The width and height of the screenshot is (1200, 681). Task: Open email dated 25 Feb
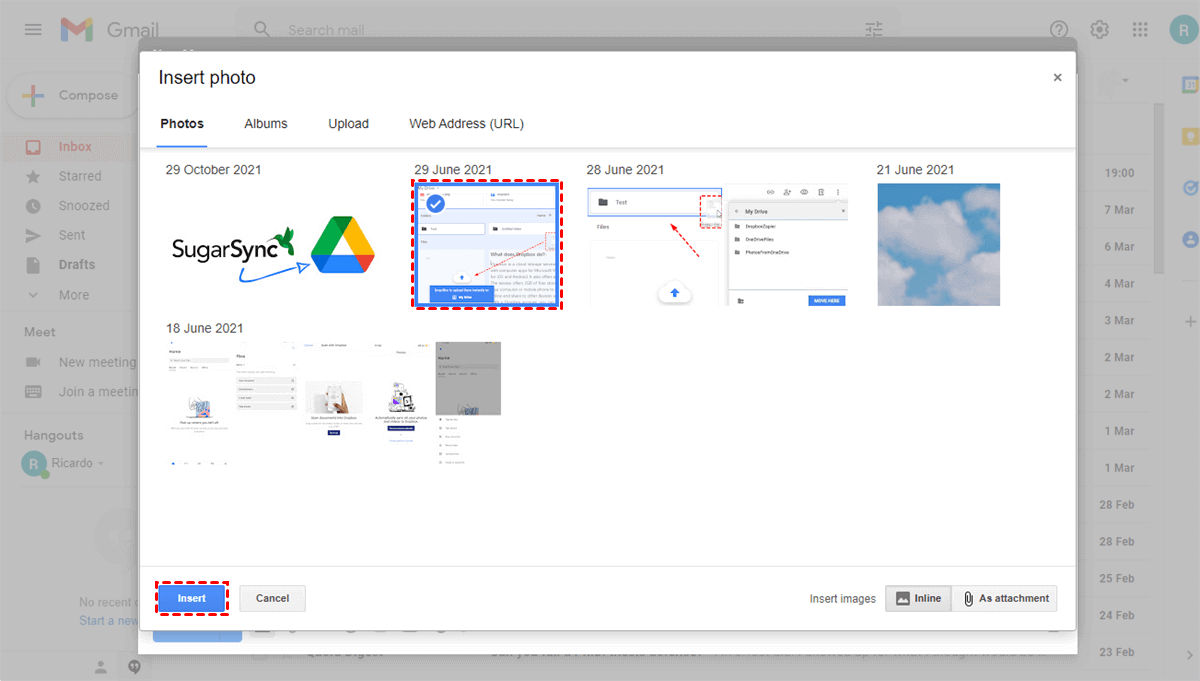click(1117, 578)
